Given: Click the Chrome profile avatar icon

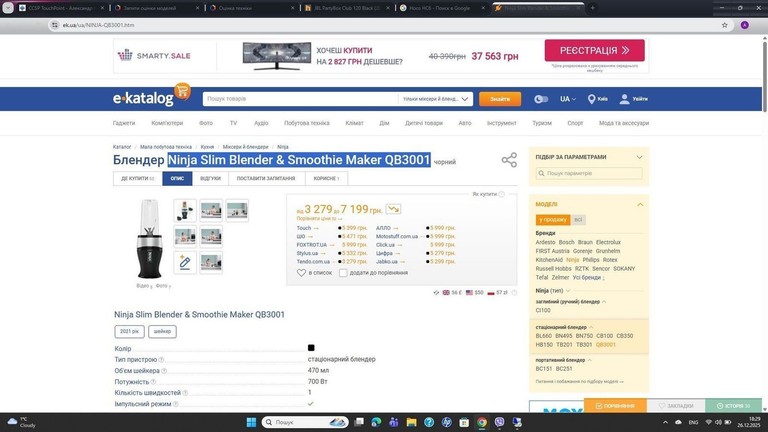Looking at the screenshot, I should click(x=744, y=25).
